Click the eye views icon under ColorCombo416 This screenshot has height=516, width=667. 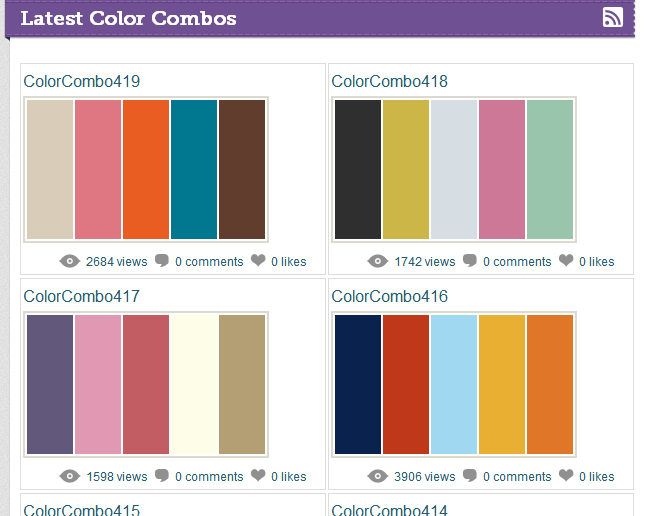[378, 476]
